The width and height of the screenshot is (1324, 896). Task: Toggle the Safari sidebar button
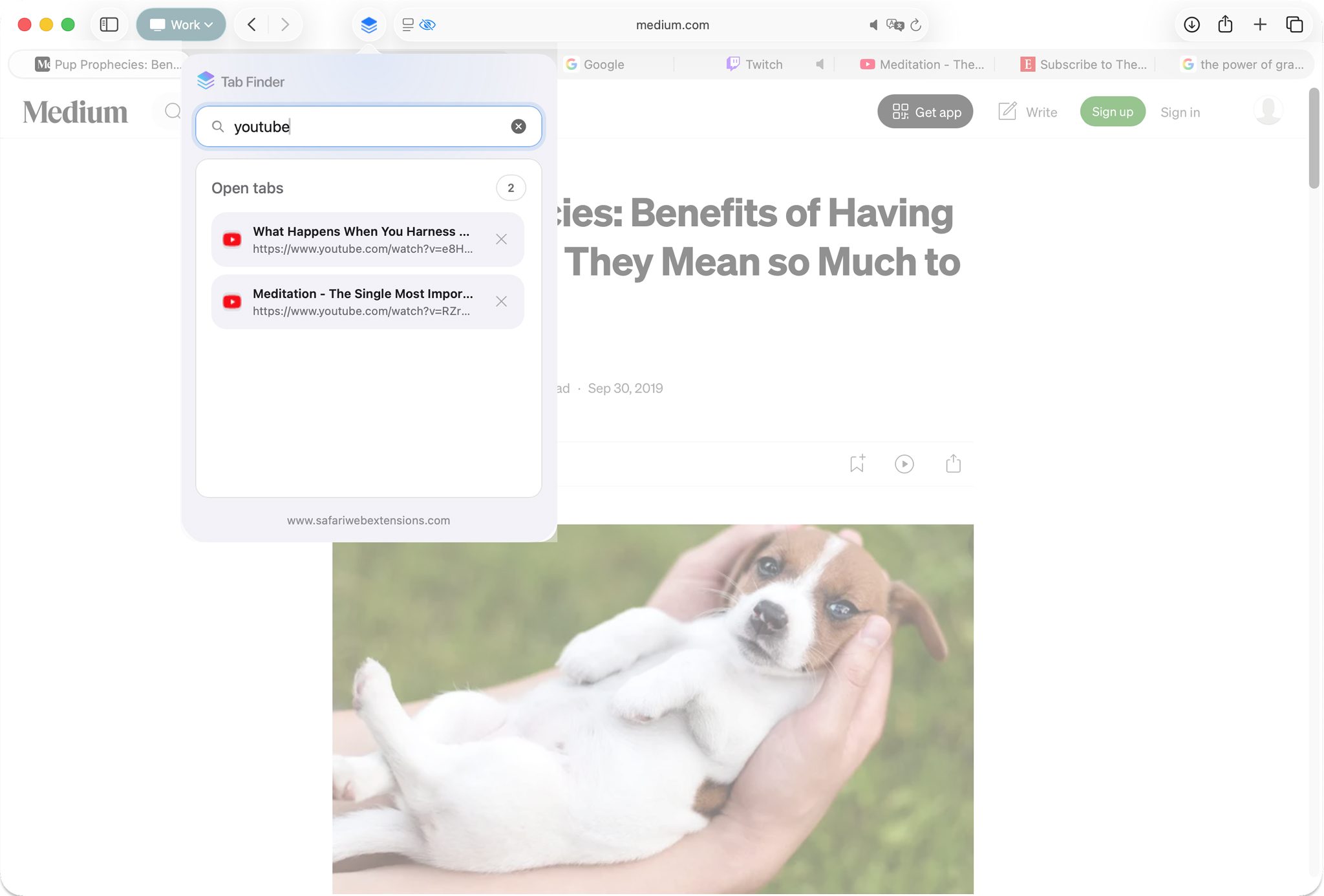click(109, 25)
